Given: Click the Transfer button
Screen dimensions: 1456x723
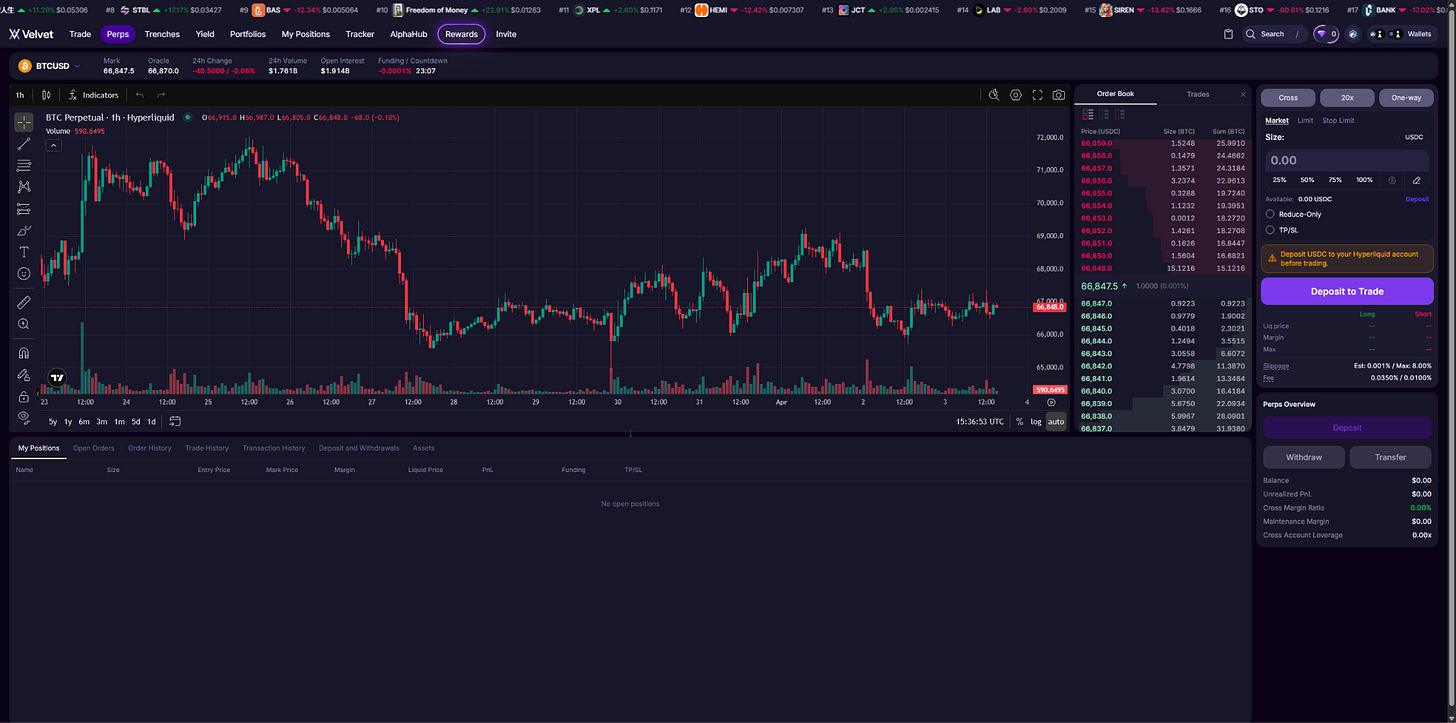Looking at the screenshot, I should 1390,457.
